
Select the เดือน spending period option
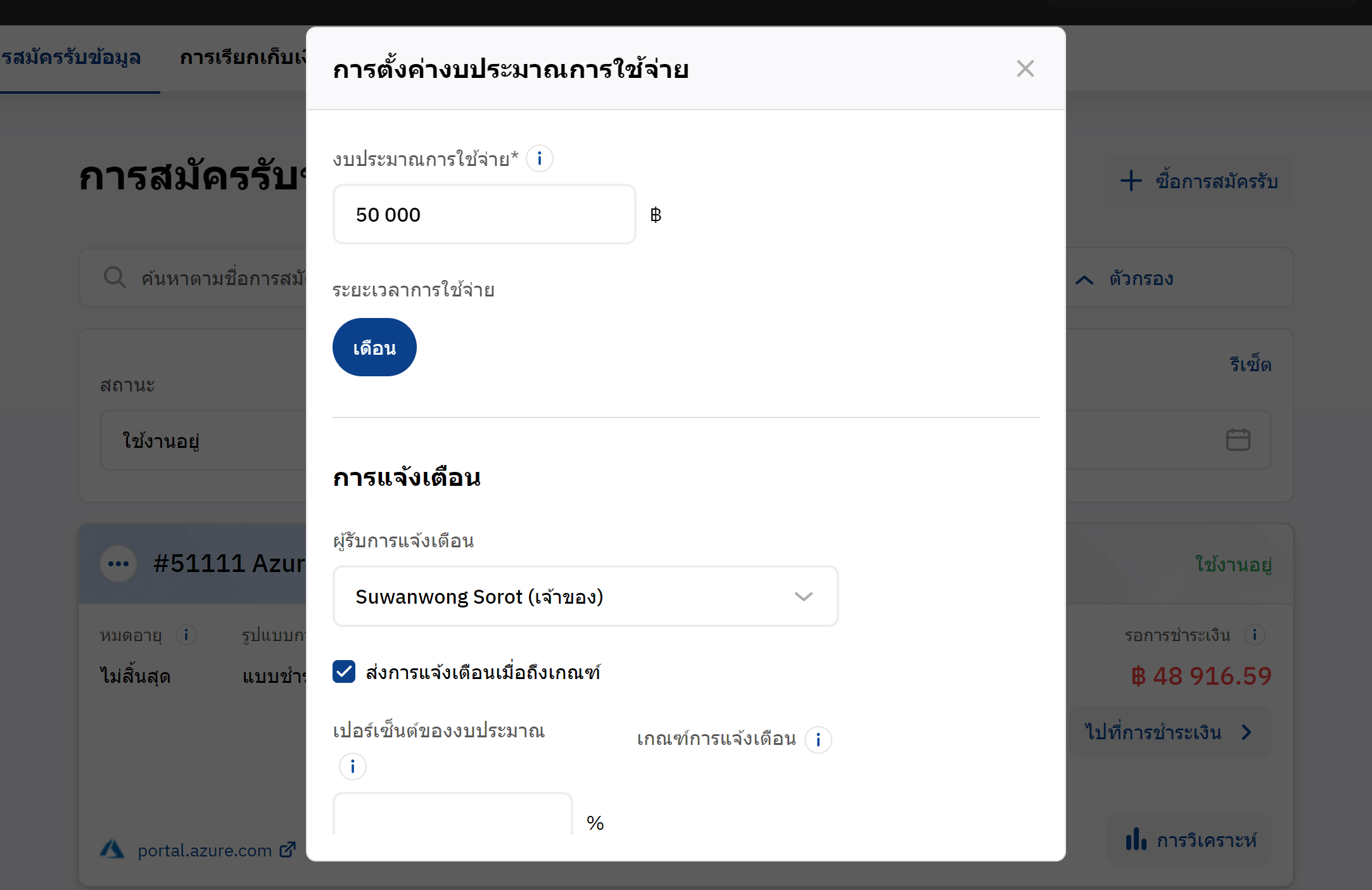374,347
